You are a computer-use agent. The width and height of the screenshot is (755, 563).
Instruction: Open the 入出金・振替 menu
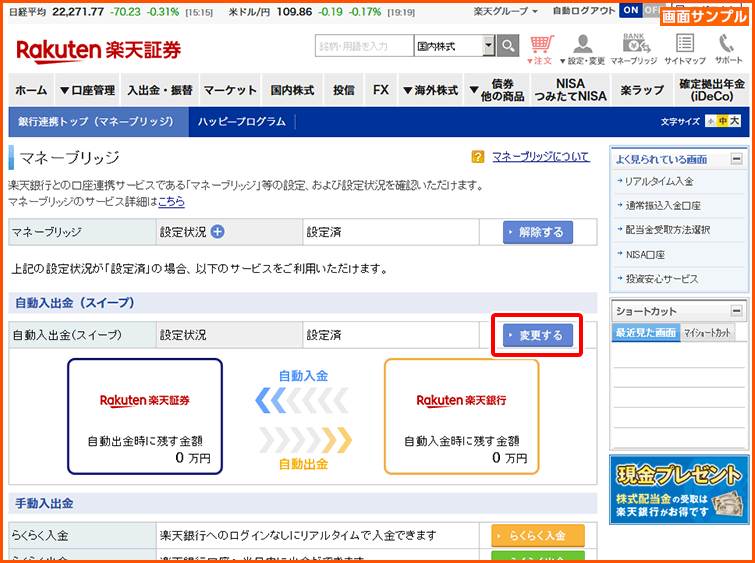coord(160,90)
